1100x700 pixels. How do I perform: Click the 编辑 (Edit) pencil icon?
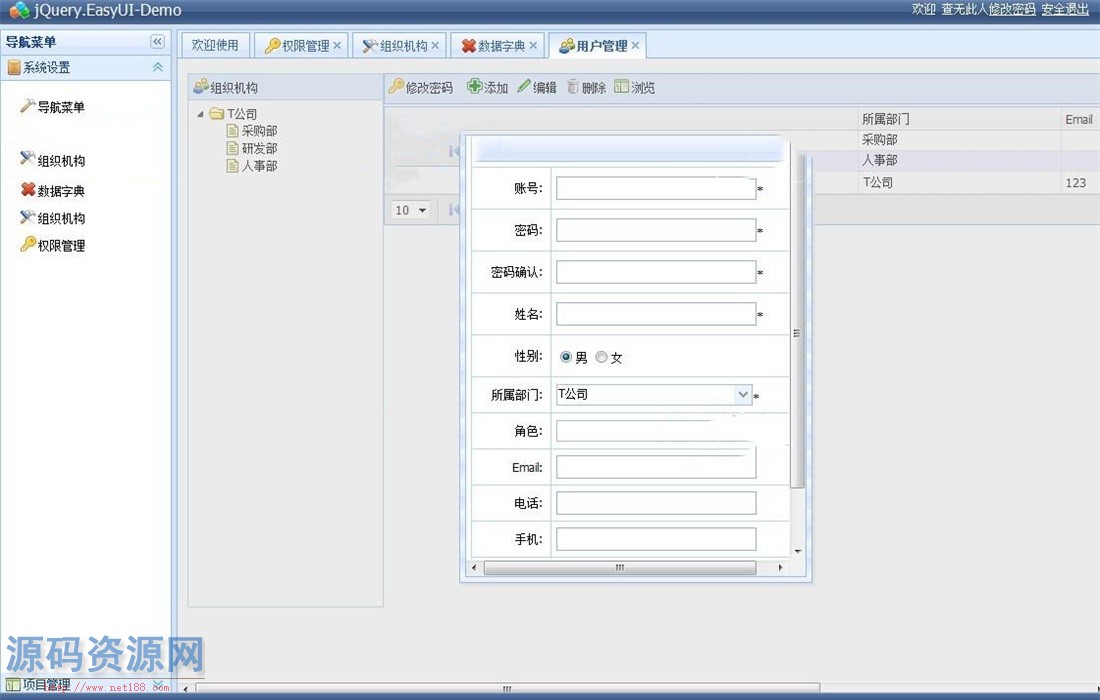524,87
